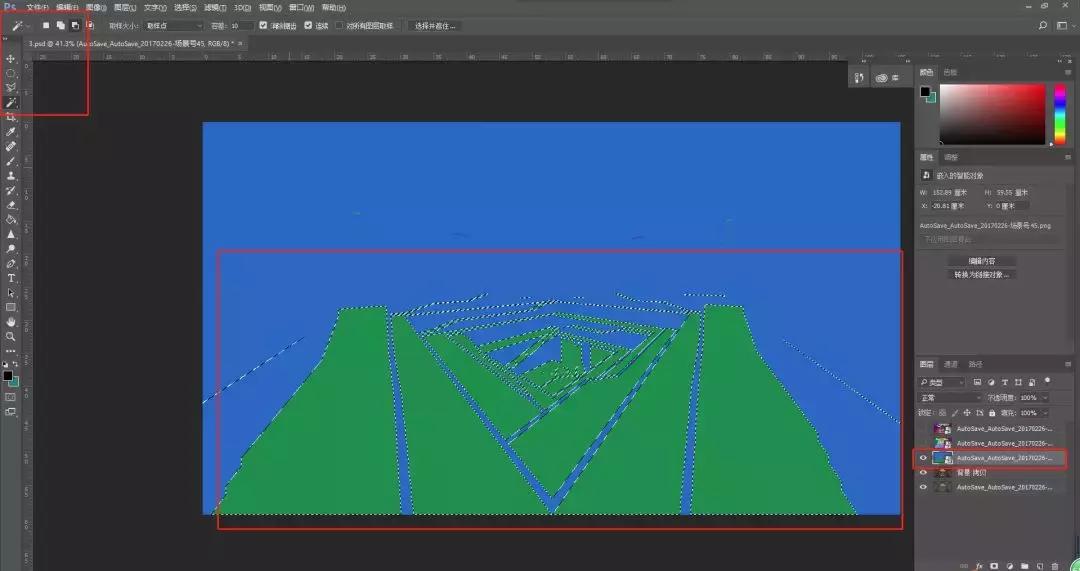Select the Eyedropper tool

coord(11,132)
